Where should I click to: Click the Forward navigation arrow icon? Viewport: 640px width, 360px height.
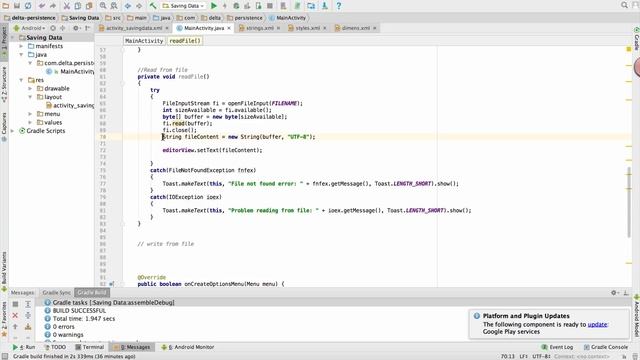point(139,6)
